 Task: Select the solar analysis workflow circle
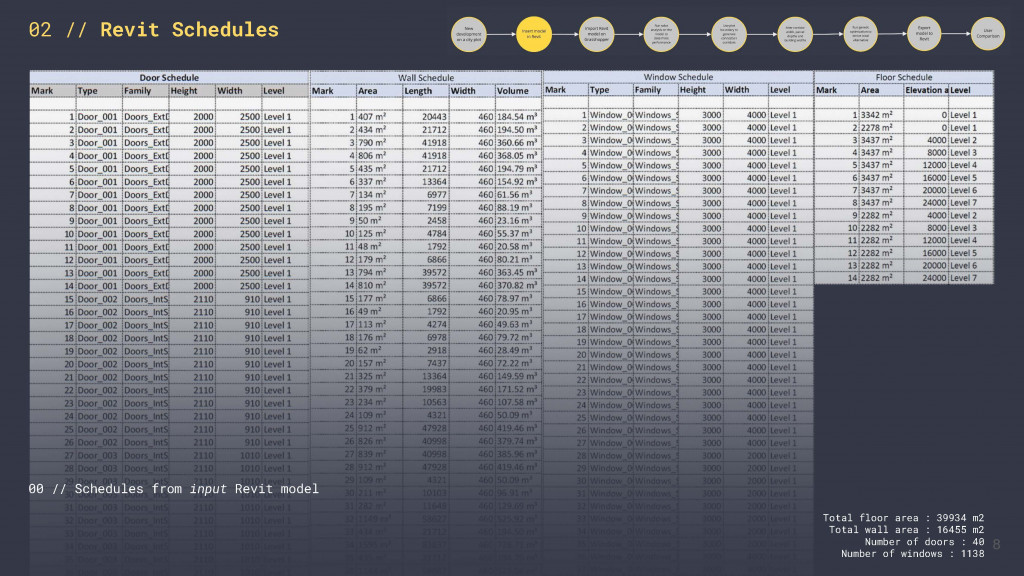click(660, 32)
